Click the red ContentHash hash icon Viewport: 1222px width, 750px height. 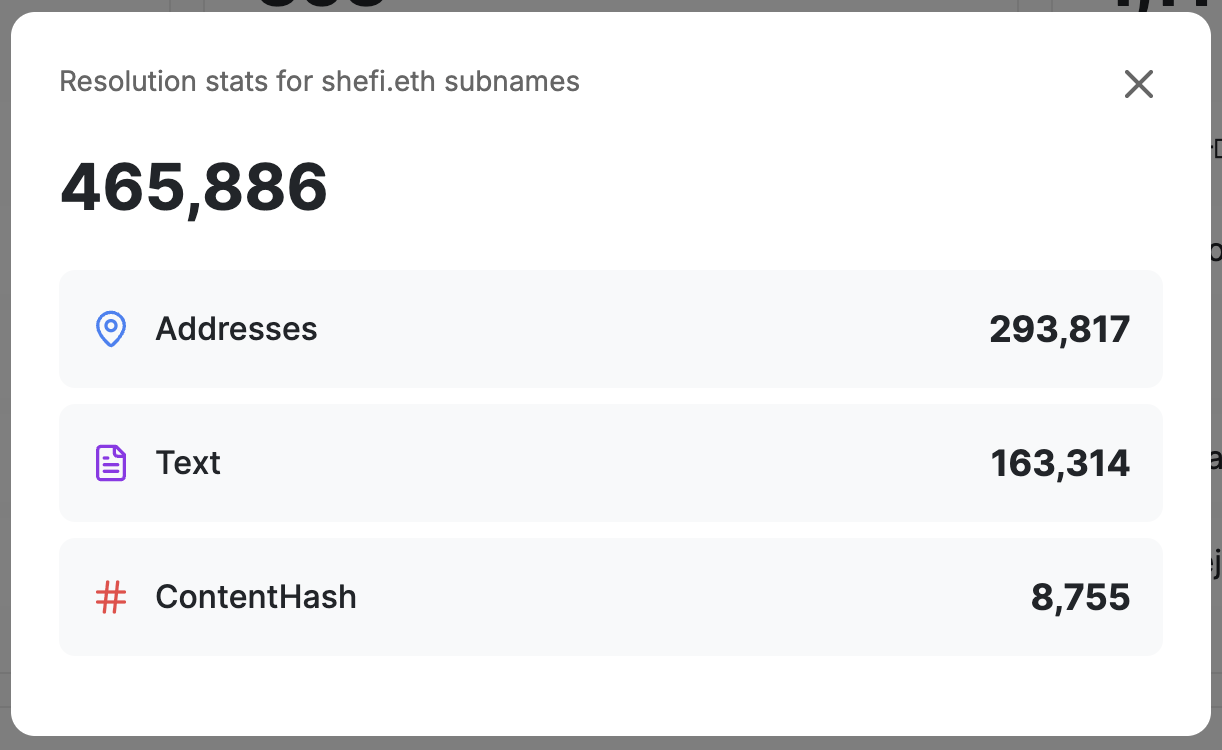110,598
